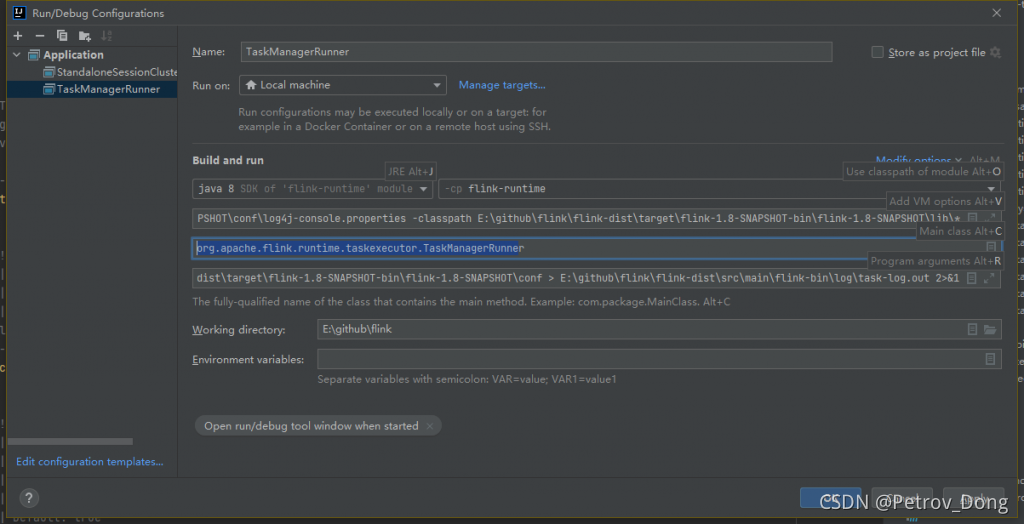
Task: Click the horizontal scrollbar in configuration tree
Action: click(70, 442)
